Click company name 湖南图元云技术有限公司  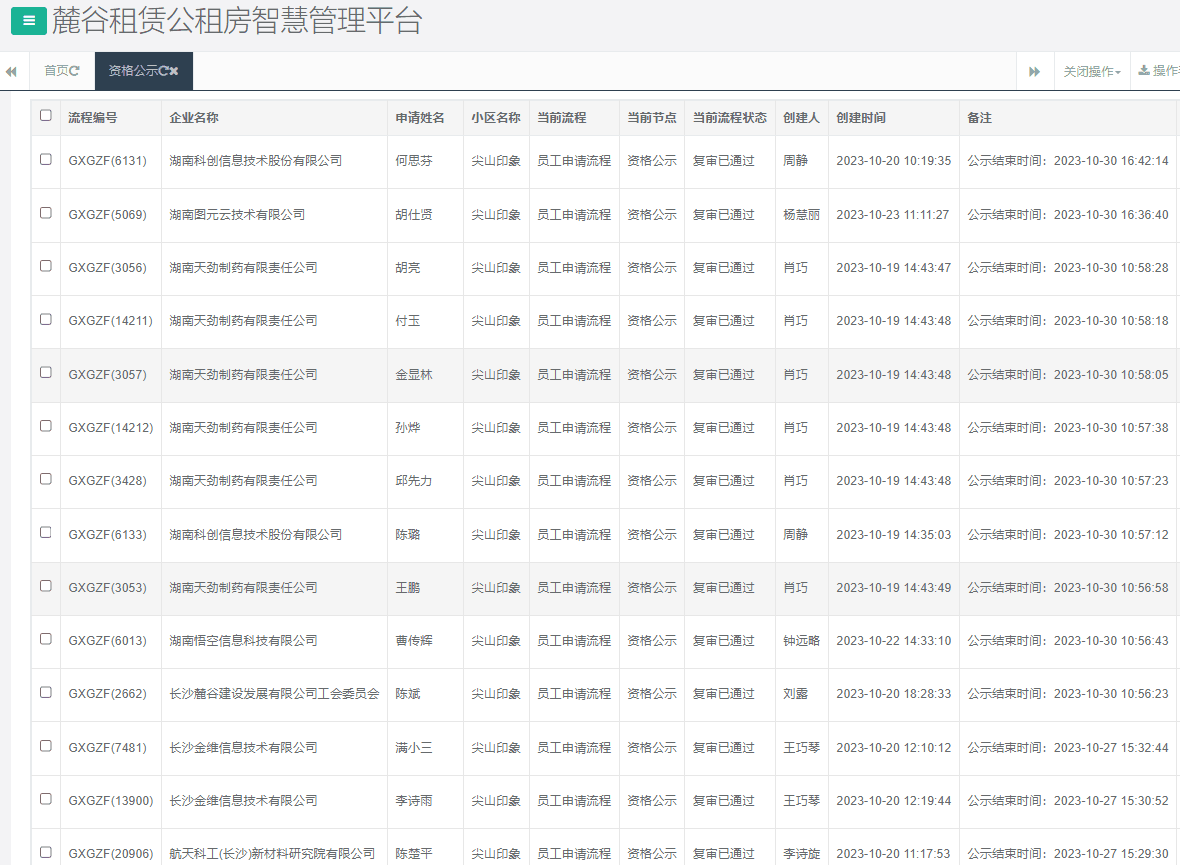[237, 215]
